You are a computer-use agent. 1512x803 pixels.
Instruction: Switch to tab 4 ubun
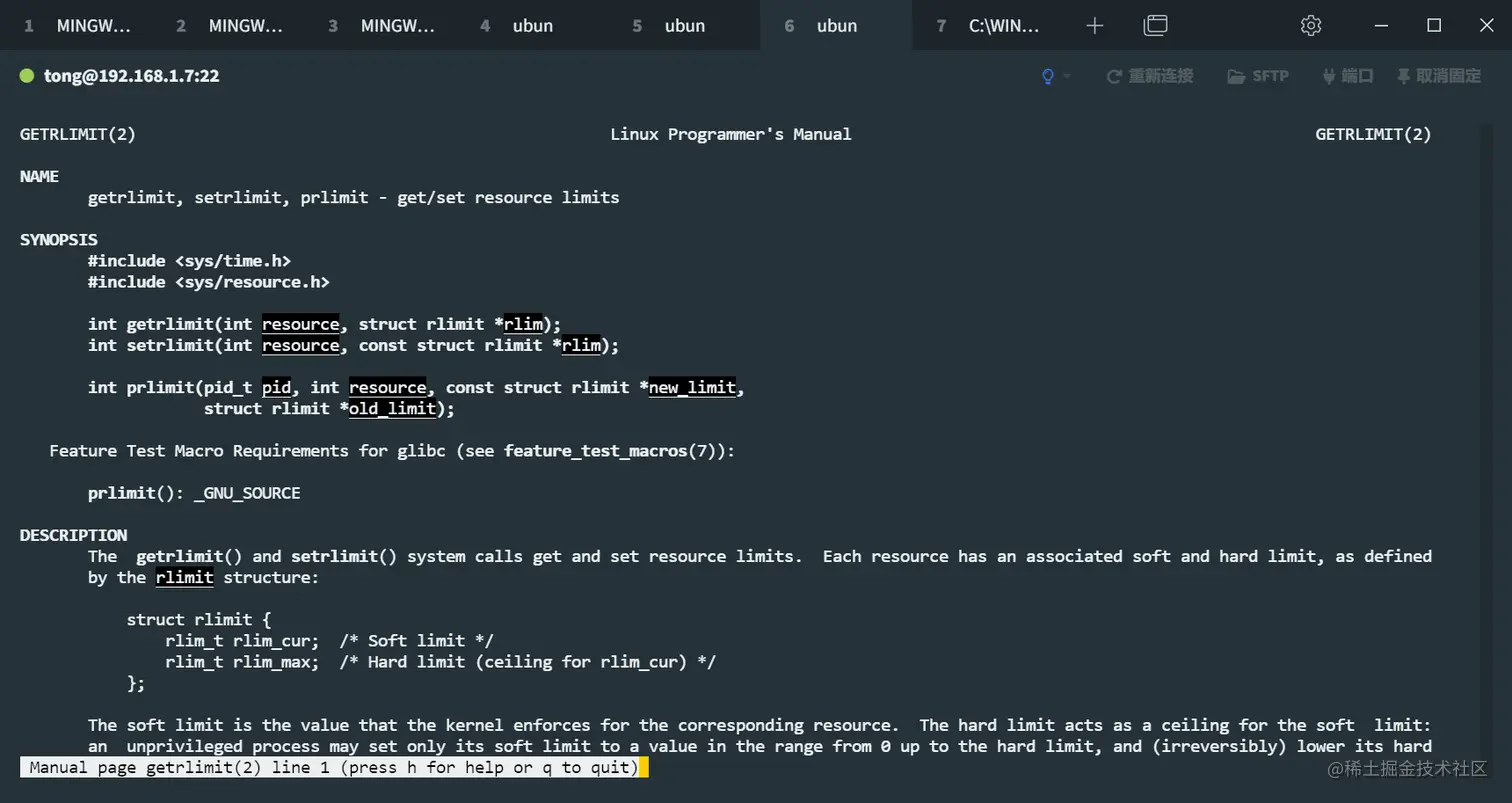[532, 25]
